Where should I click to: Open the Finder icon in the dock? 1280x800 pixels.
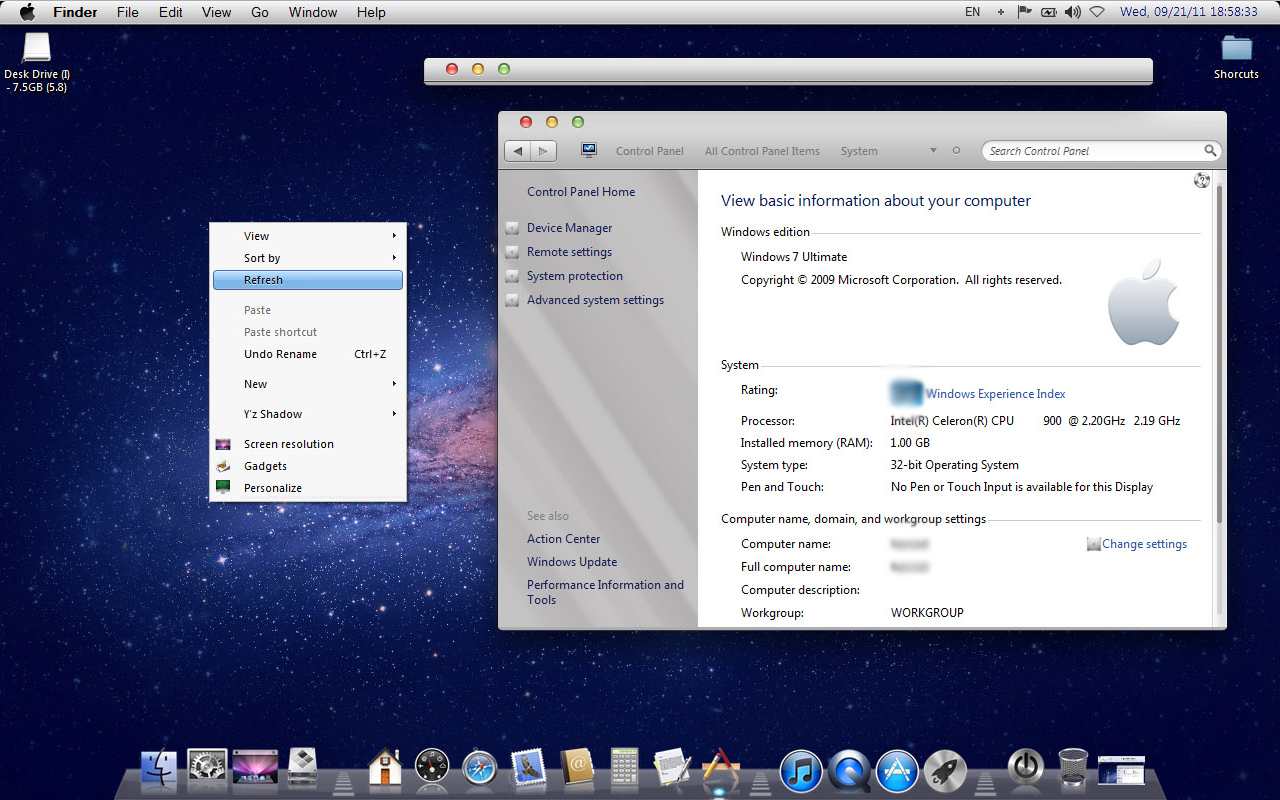(x=159, y=768)
